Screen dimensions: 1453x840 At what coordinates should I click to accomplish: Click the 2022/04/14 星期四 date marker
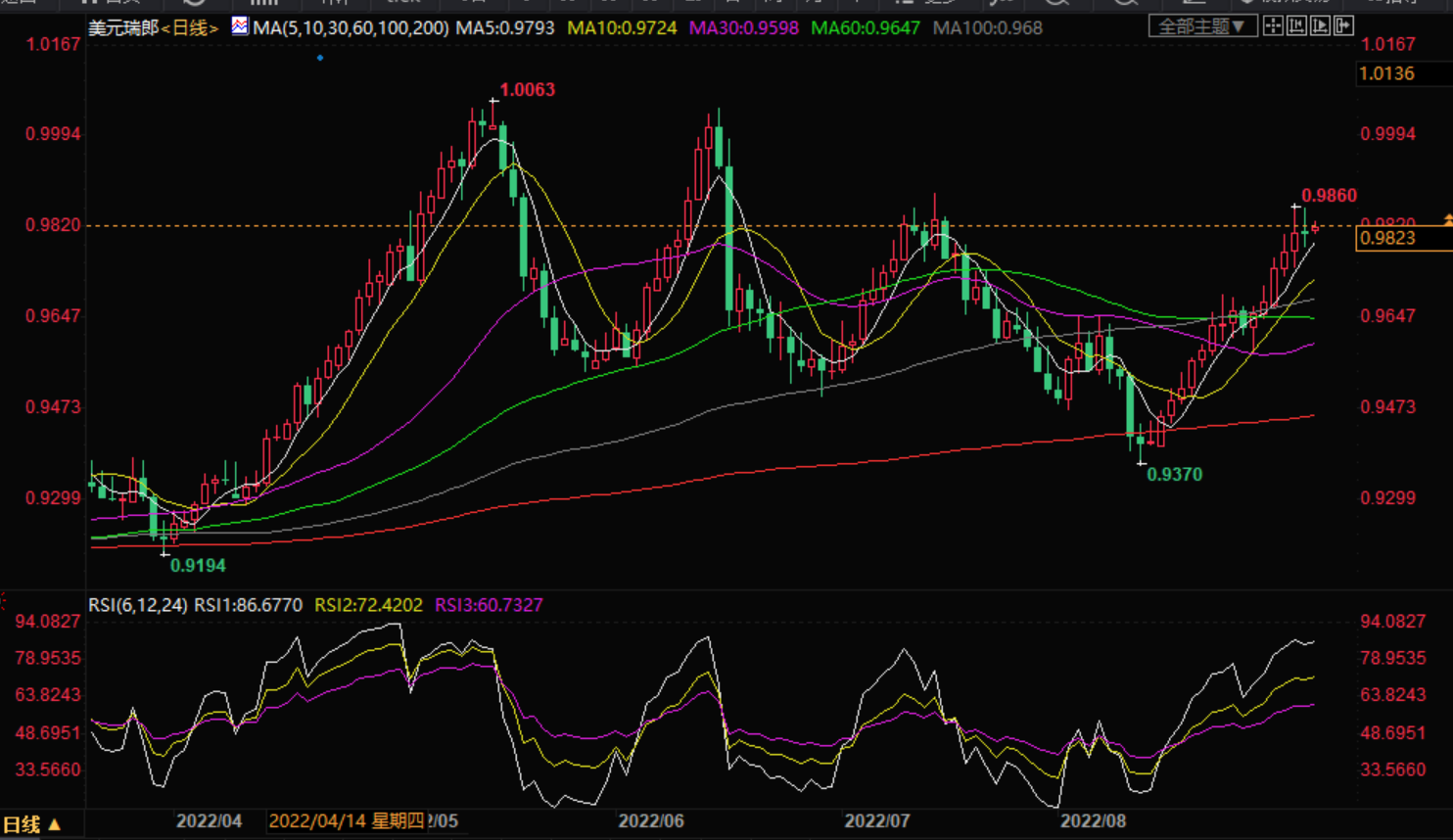pos(347,821)
